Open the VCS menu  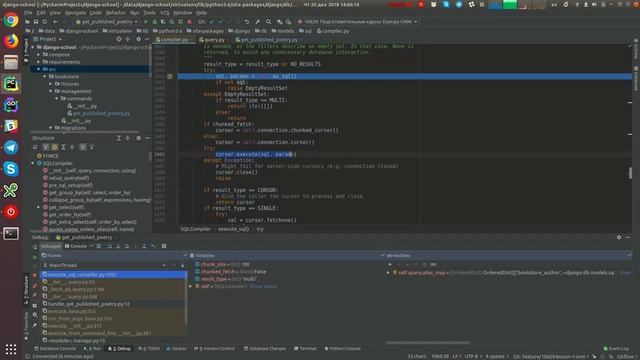coord(164,13)
